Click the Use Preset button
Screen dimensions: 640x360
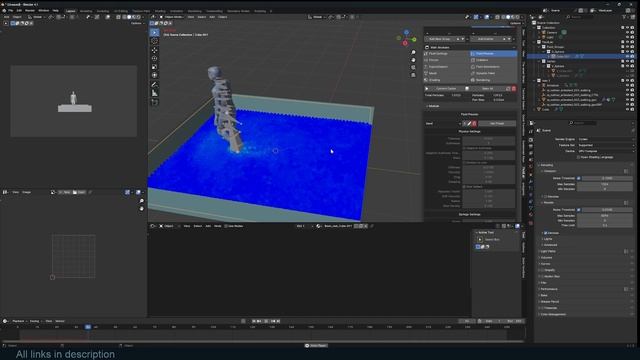497,123
